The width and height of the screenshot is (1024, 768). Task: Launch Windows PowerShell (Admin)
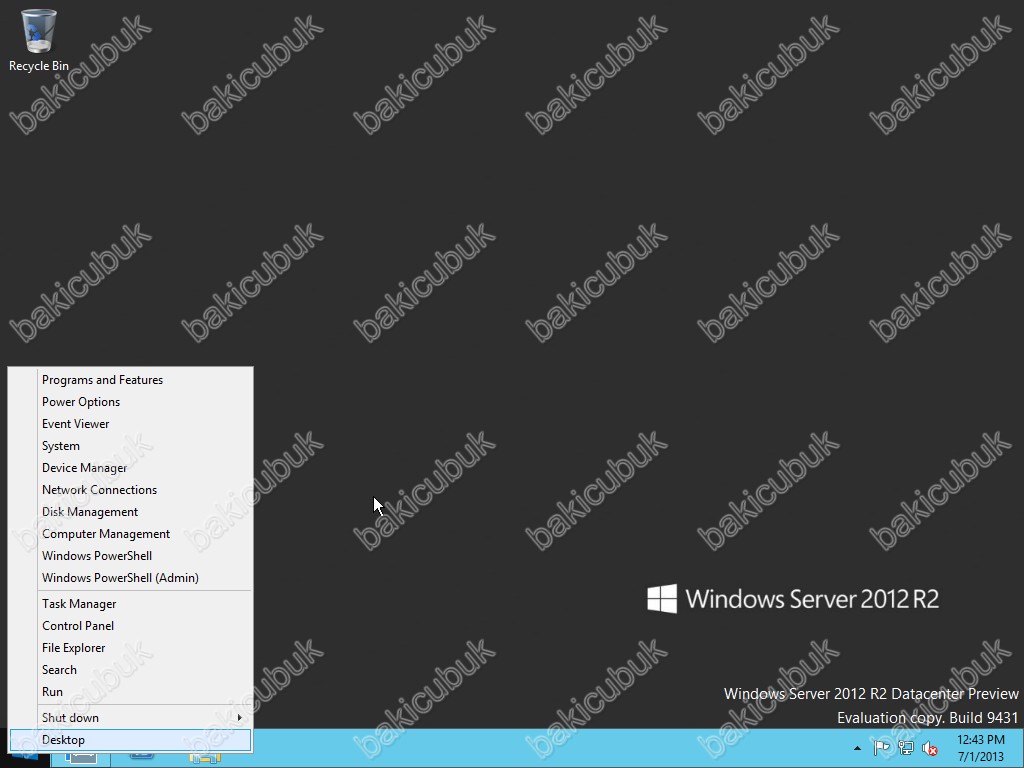pos(131,578)
